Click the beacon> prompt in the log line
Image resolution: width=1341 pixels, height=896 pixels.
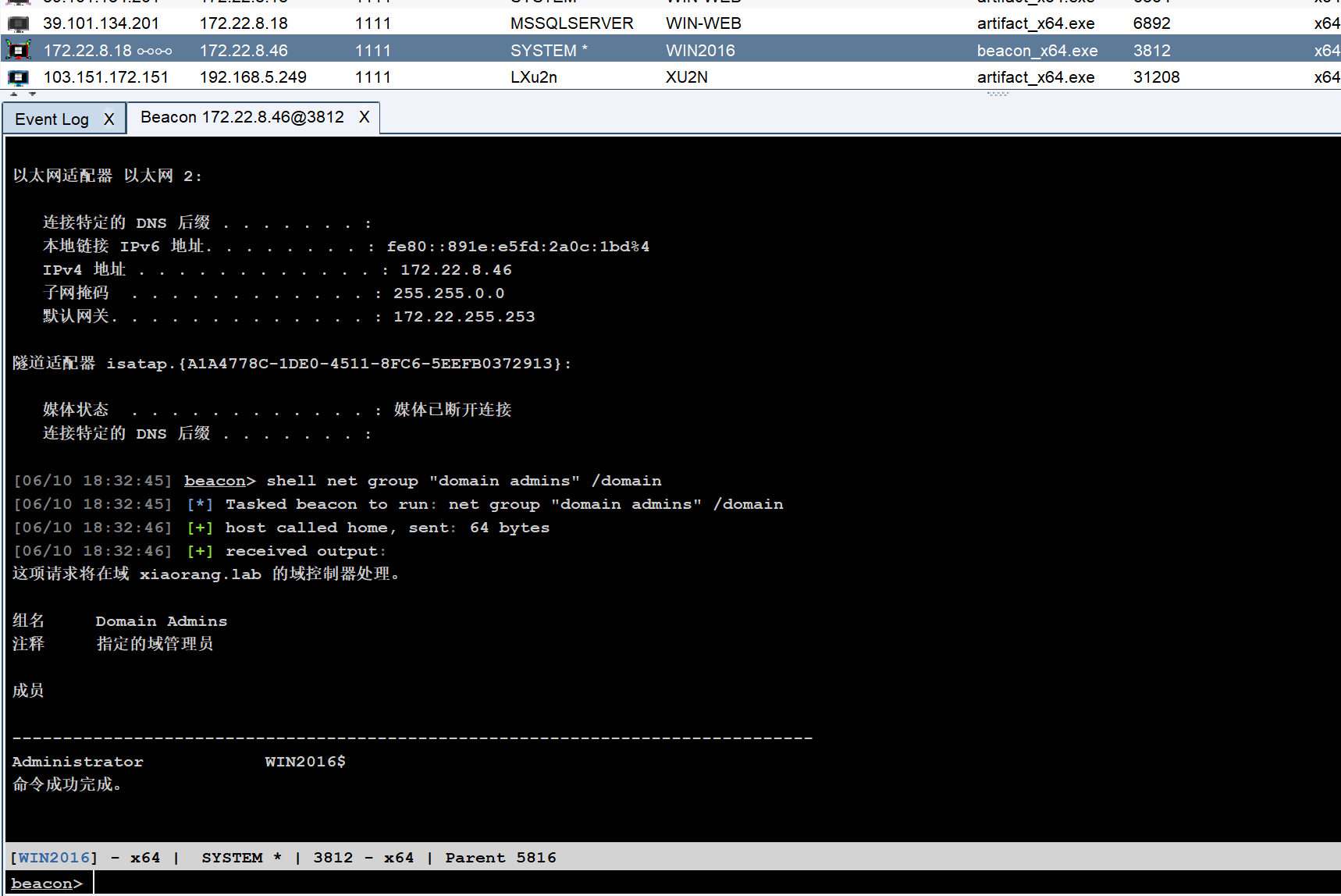(219, 481)
